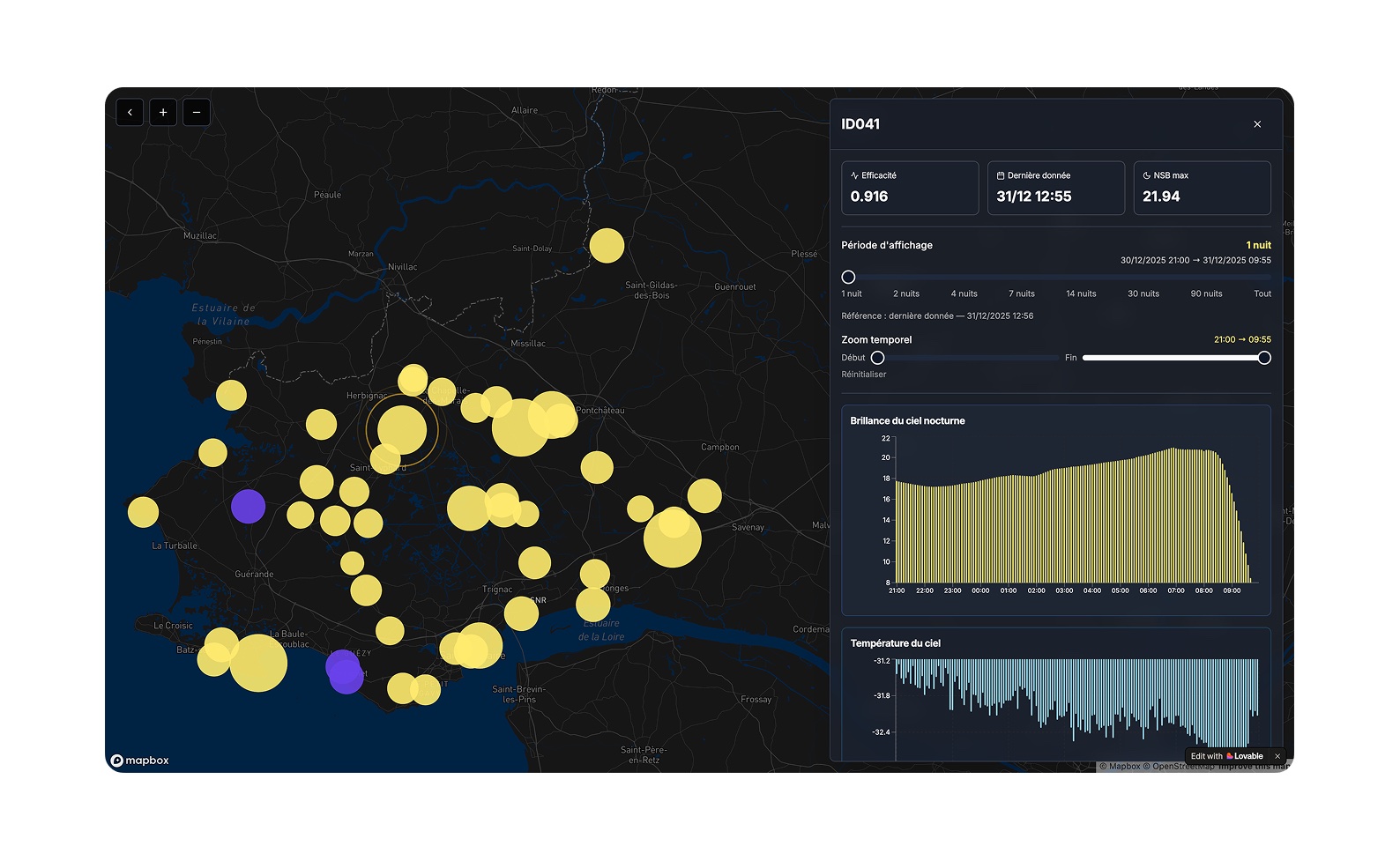This screenshot has height=861, width=1400.
Task: Click the map zoom in plus button
Action: (x=163, y=112)
